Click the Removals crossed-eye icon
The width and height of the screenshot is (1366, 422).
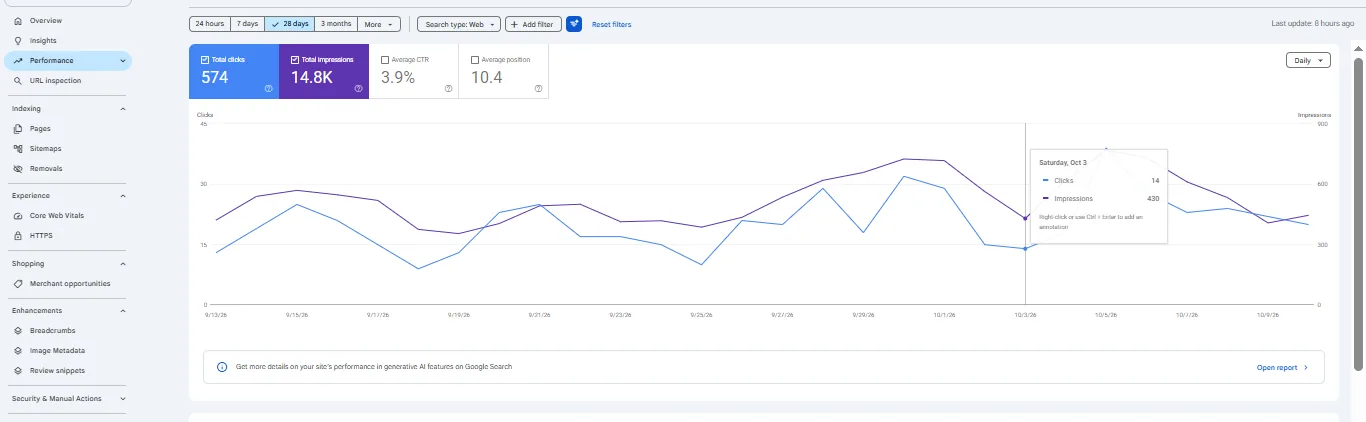coord(18,169)
